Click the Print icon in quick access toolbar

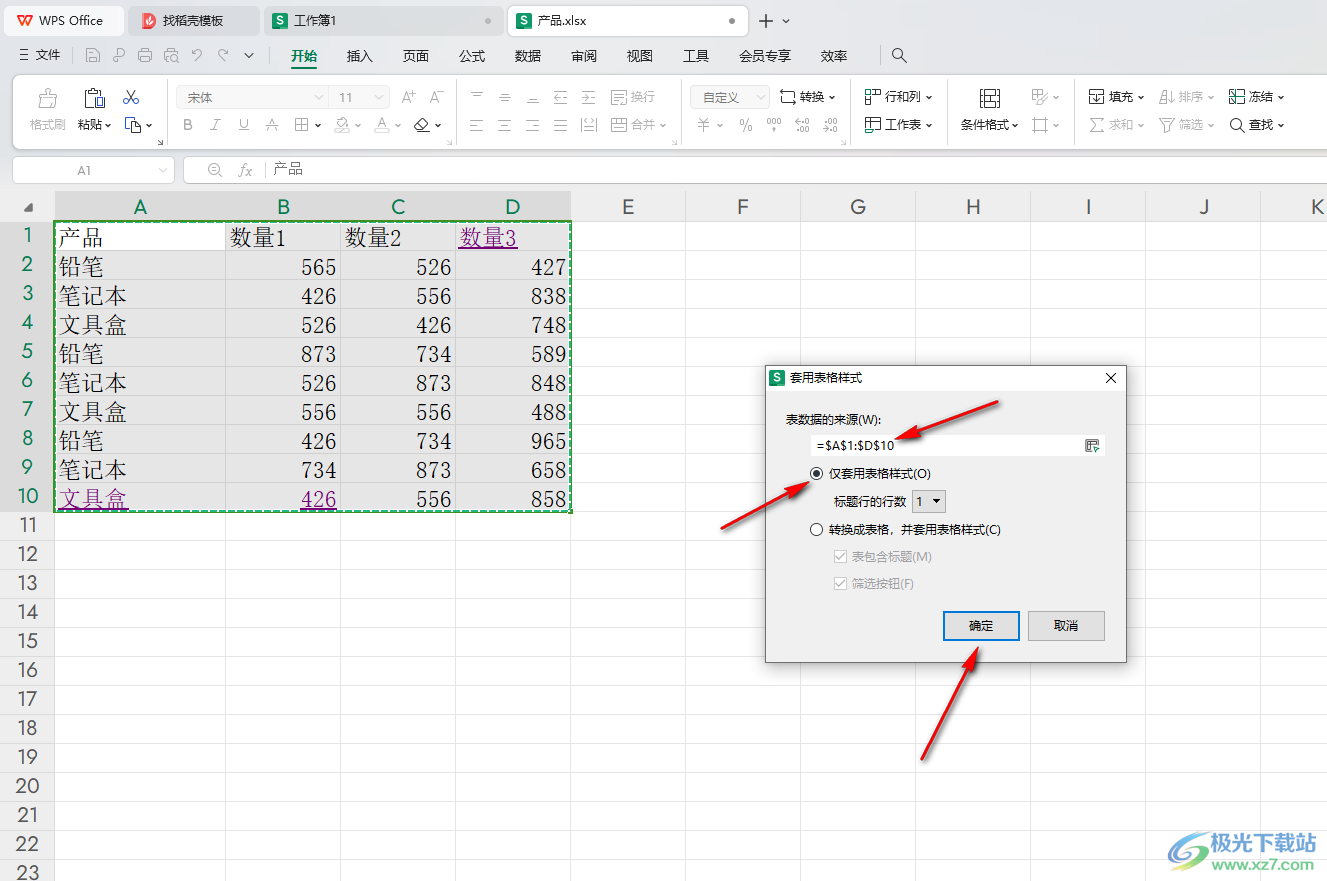point(145,56)
